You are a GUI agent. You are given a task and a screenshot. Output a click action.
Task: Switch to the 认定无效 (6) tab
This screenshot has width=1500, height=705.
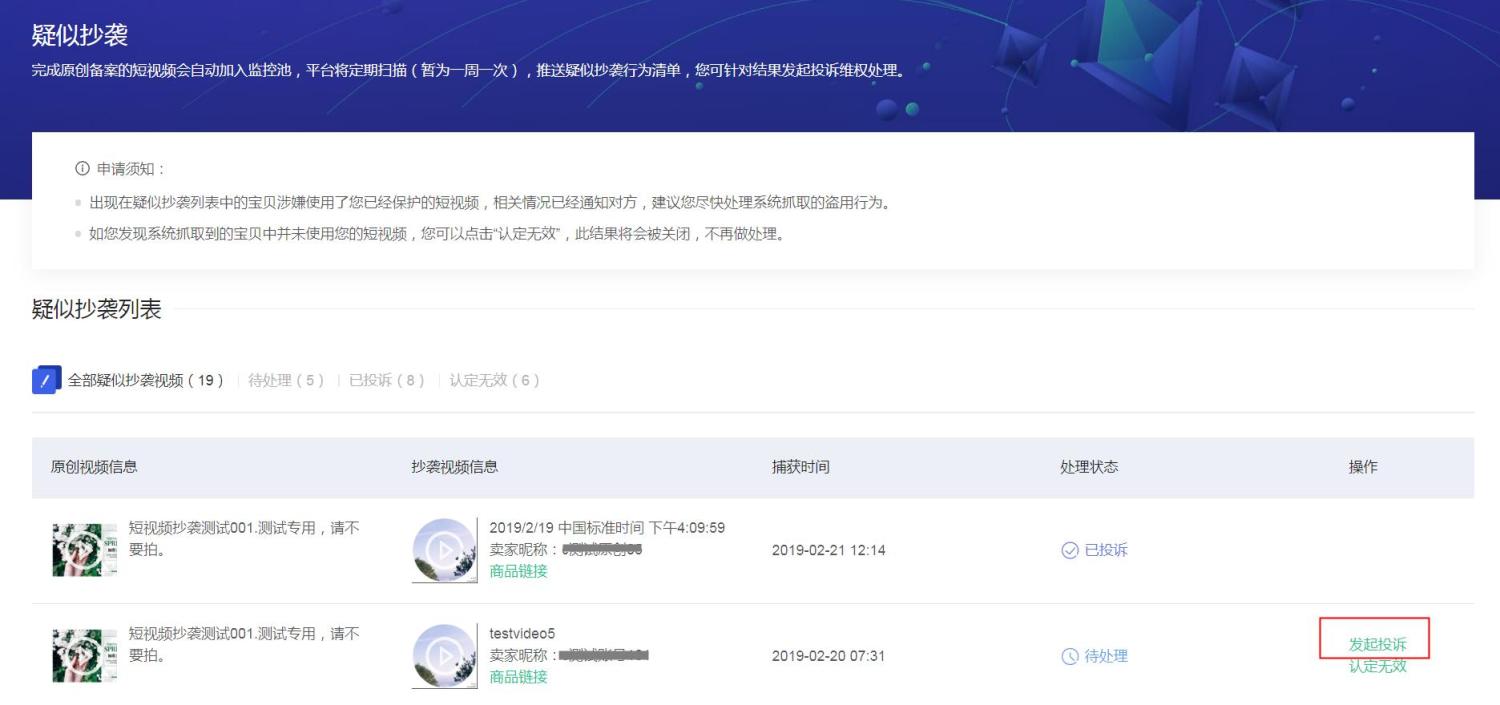pyautogui.click(x=494, y=380)
